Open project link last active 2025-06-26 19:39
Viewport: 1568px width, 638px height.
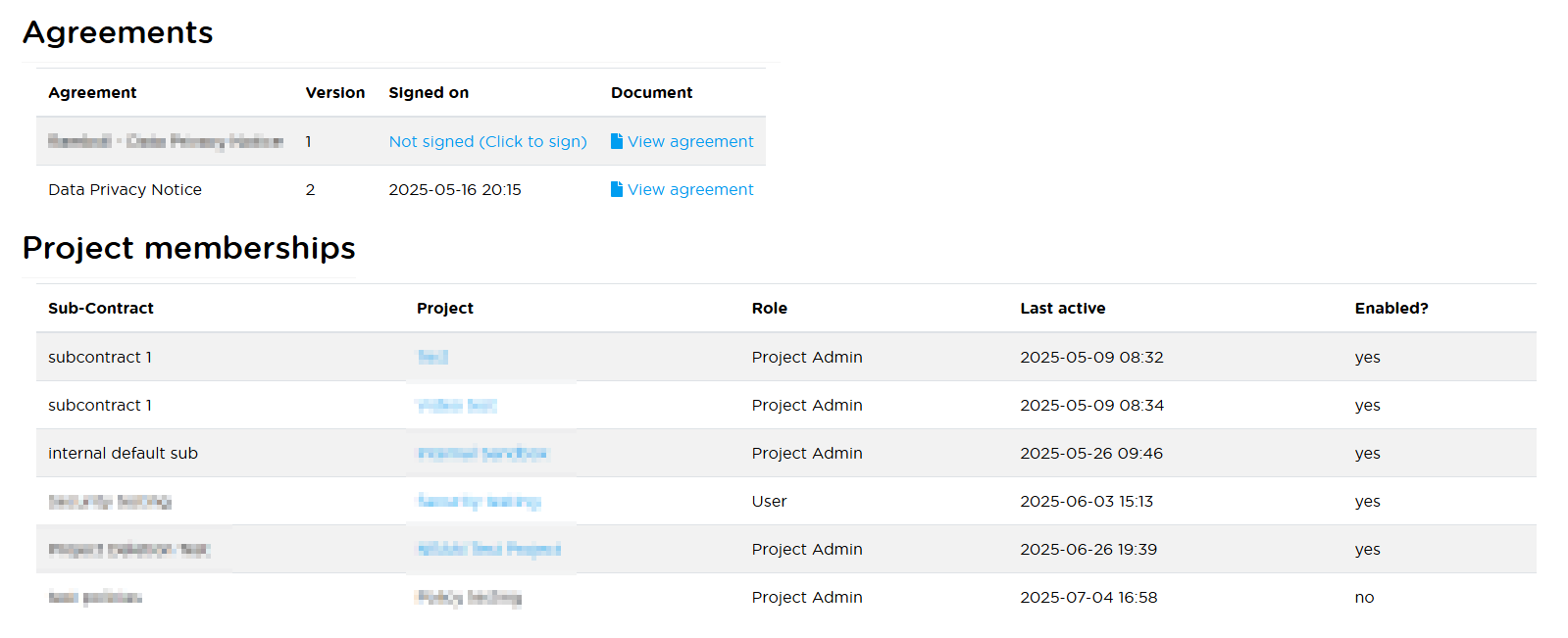pos(488,549)
